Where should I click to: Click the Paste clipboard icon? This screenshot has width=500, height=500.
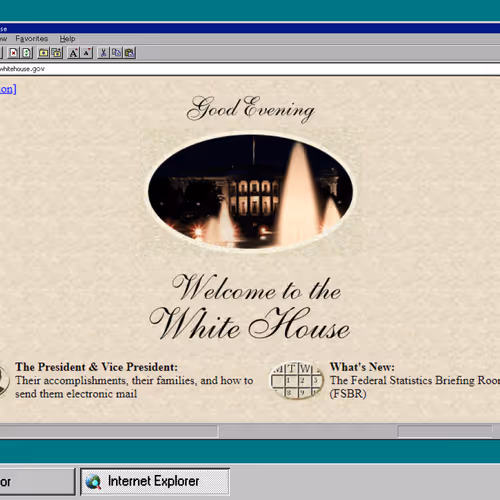(129, 53)
